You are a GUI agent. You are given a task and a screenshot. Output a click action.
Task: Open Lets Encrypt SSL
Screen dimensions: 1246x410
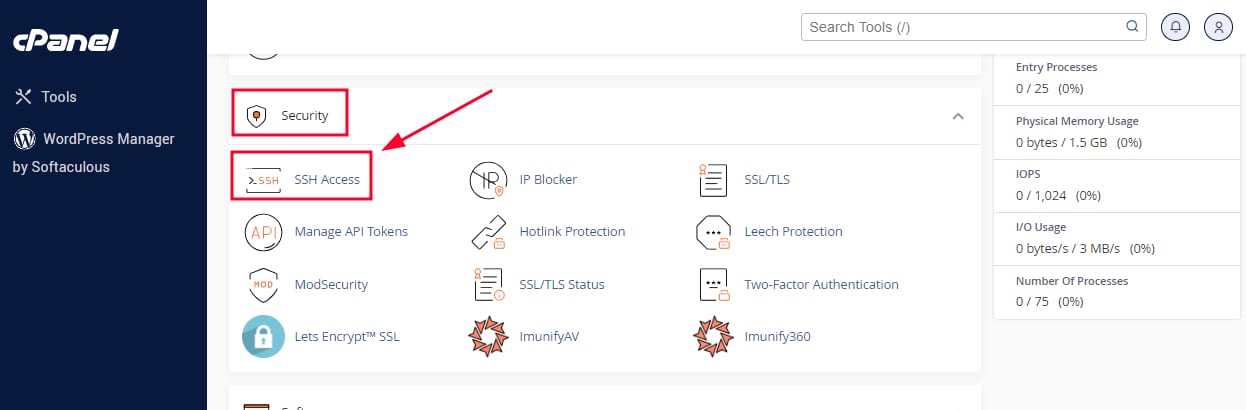(x=346, y=337)
